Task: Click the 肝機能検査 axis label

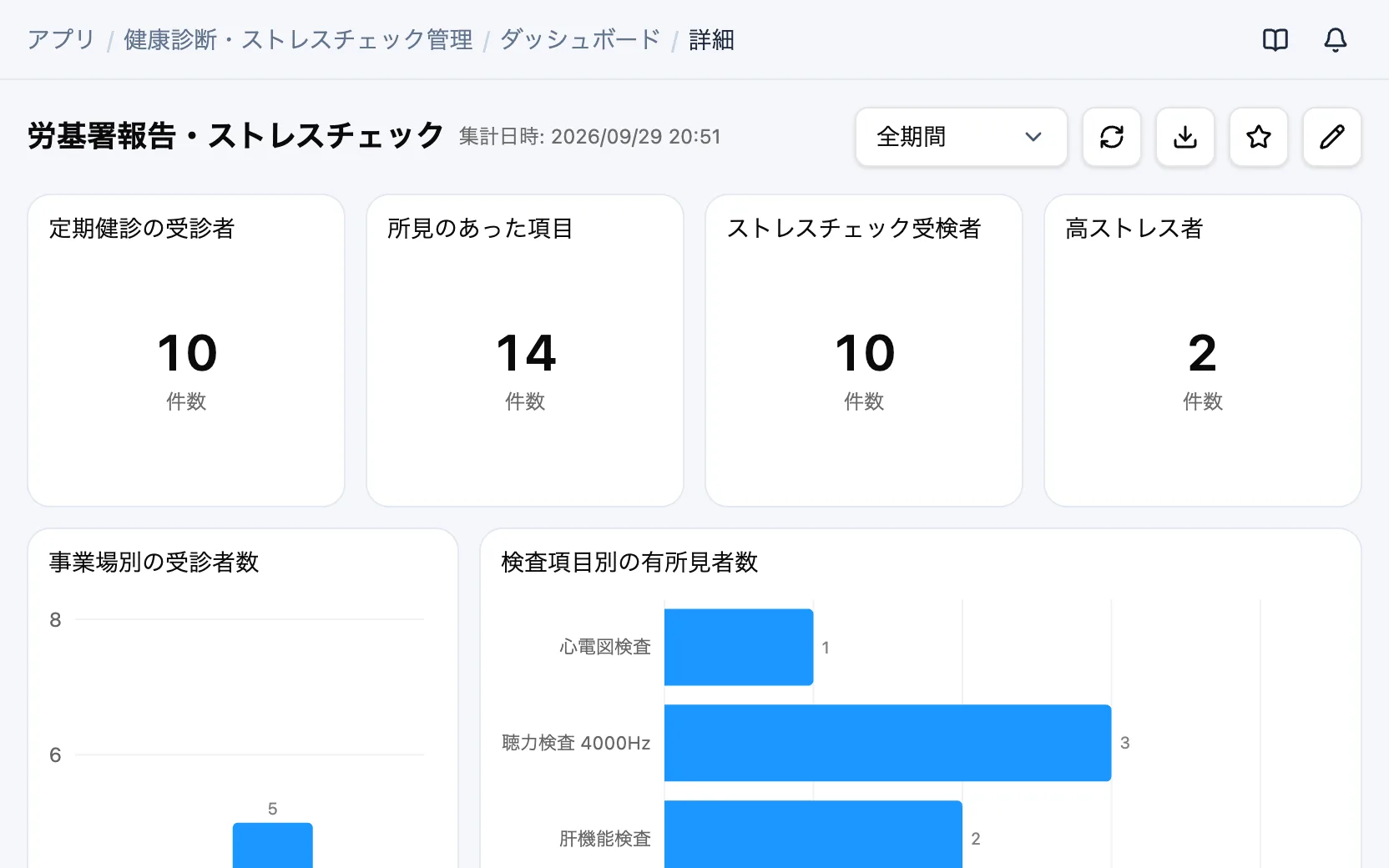Action: (605, 839)
